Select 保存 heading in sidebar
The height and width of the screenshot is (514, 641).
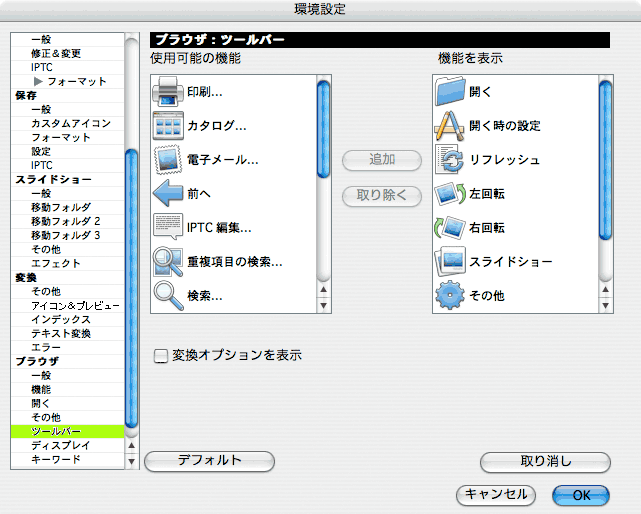point(67,95)
